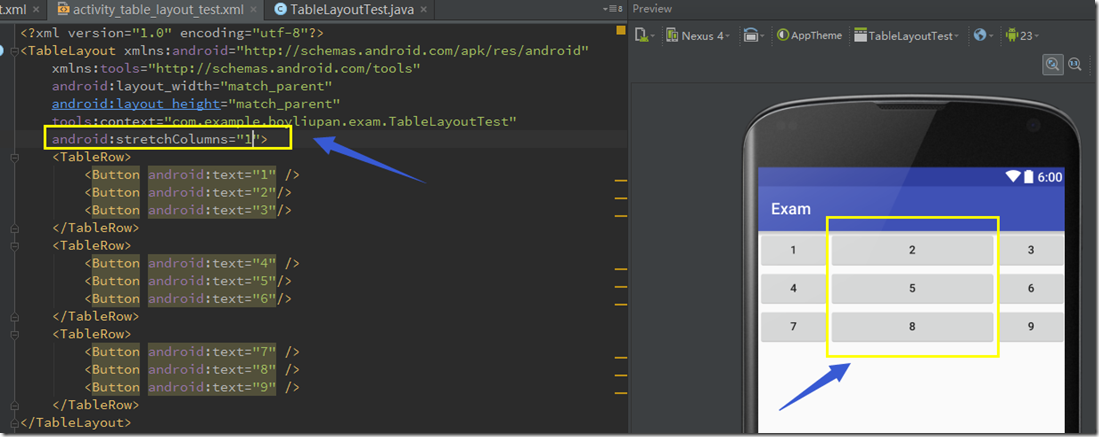Open the AppTheme theme chooser
The image size is (1099, 437).
(x=809, y=36)
